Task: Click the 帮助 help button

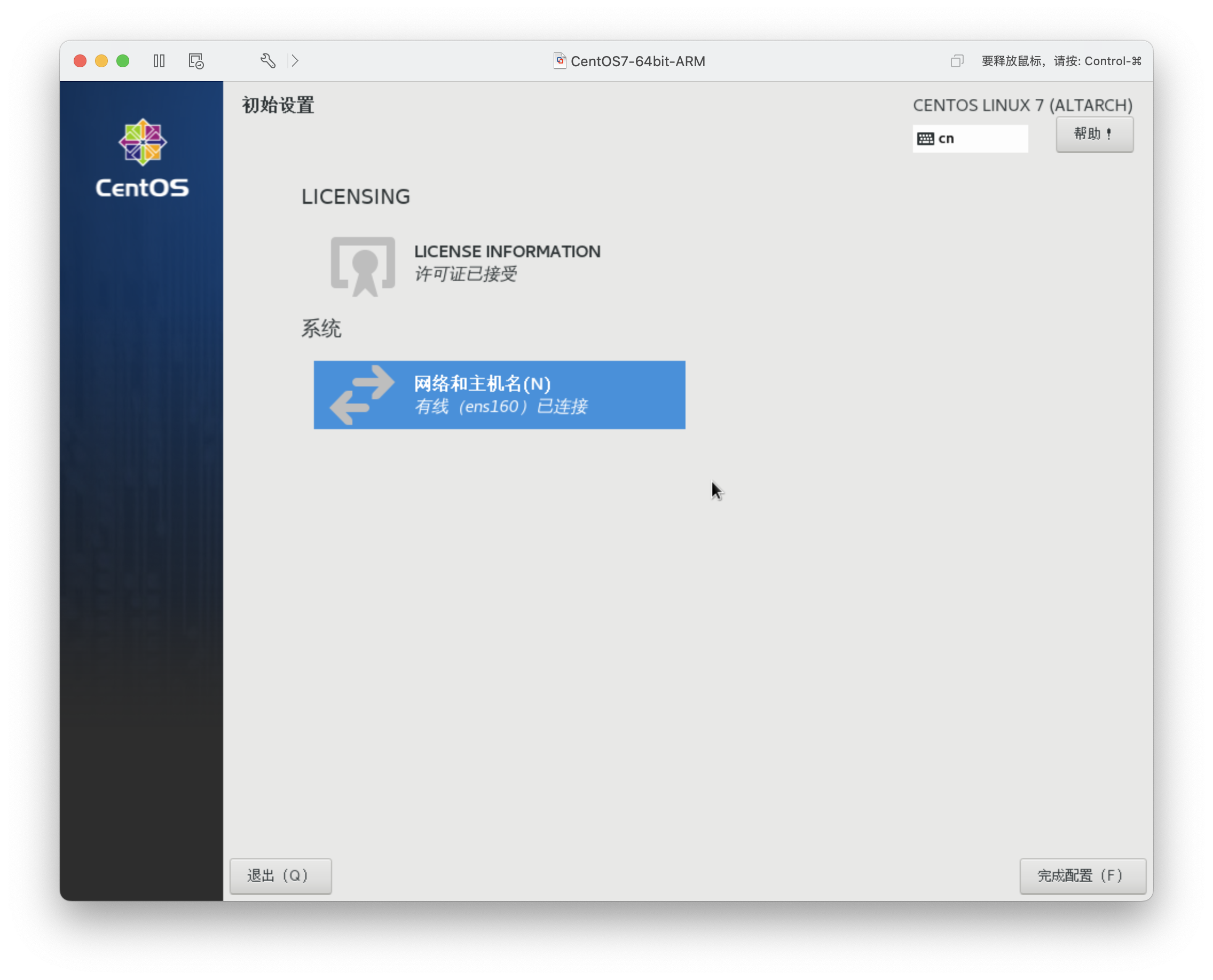Action: click(1094, 135)
